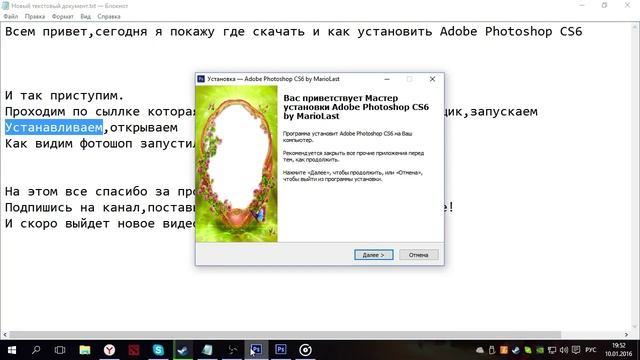Viewport: 640px width, 360px height.
Task: Open the Windows Start menu
Action: [12, 350]
